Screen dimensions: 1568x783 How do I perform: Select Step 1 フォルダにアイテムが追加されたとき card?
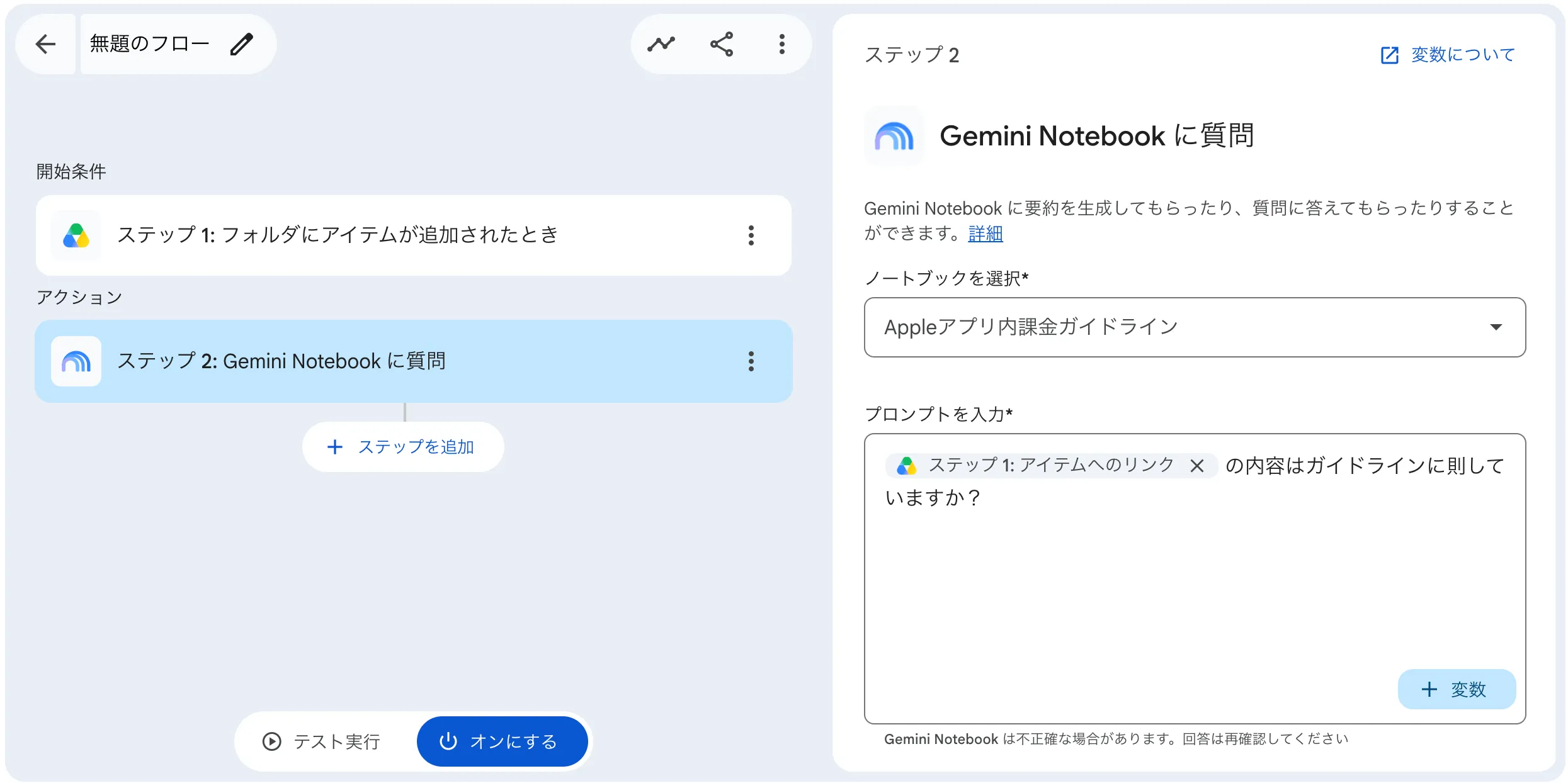click(414, 235)
